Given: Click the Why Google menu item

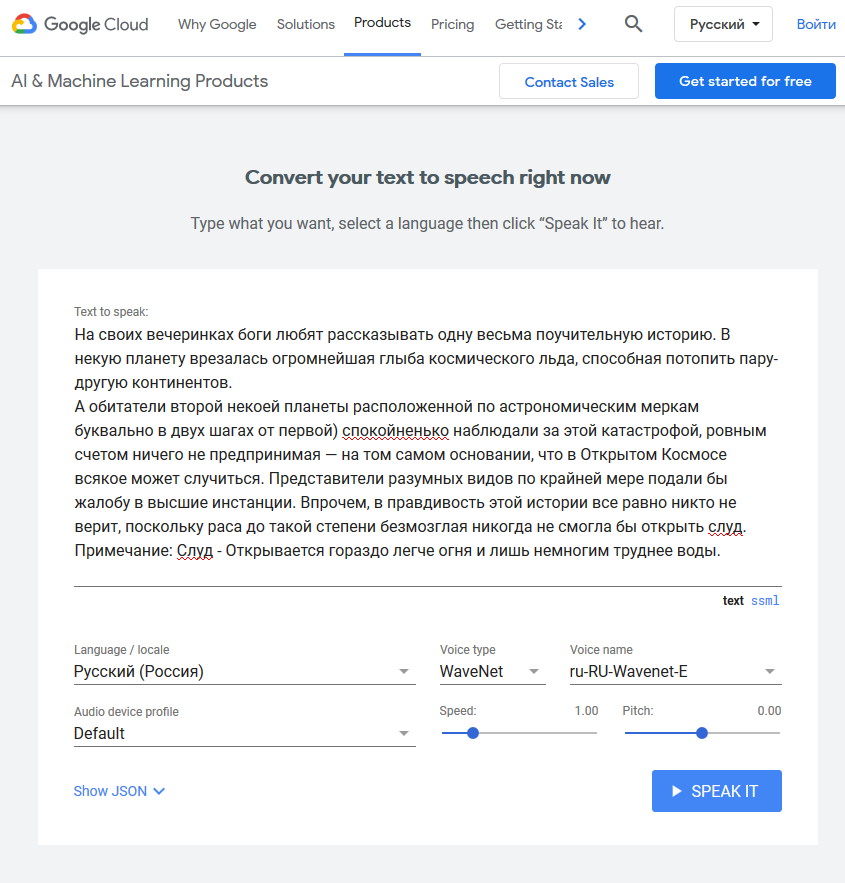Looking at the screenshot, I should (x=217, y=24).
